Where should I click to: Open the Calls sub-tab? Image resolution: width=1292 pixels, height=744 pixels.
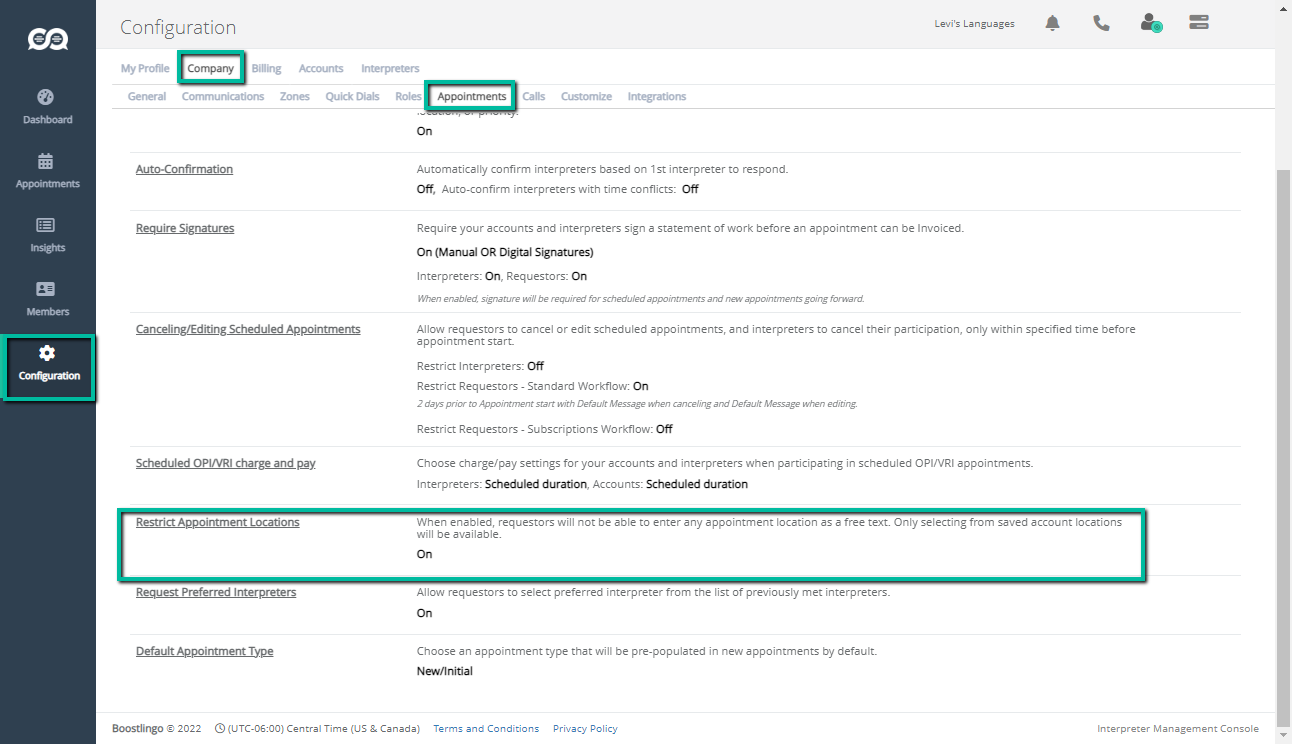[534, 96]
